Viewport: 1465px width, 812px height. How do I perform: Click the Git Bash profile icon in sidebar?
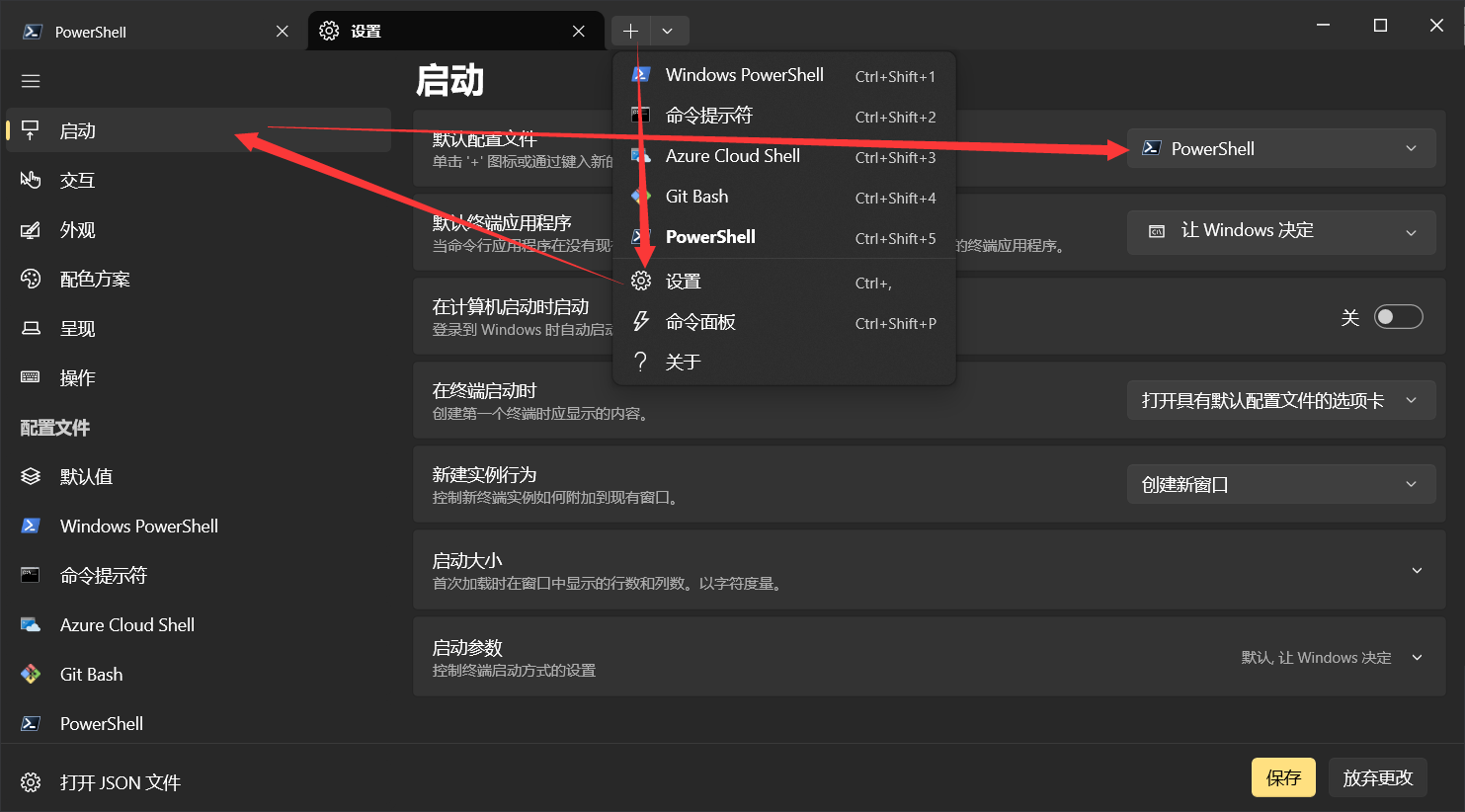31,674
